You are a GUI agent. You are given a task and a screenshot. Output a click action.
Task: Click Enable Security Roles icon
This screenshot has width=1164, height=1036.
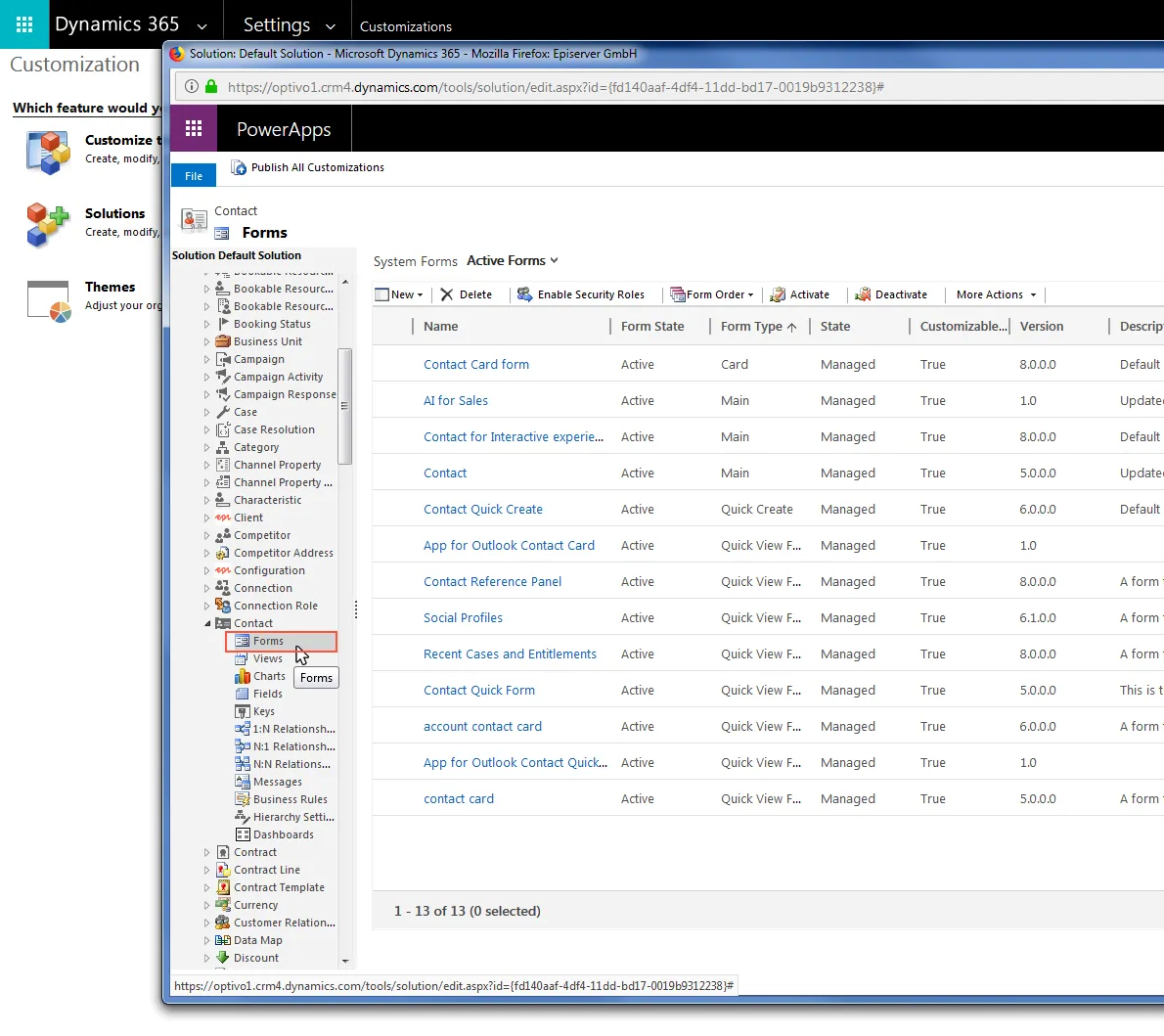coord(525,294)
